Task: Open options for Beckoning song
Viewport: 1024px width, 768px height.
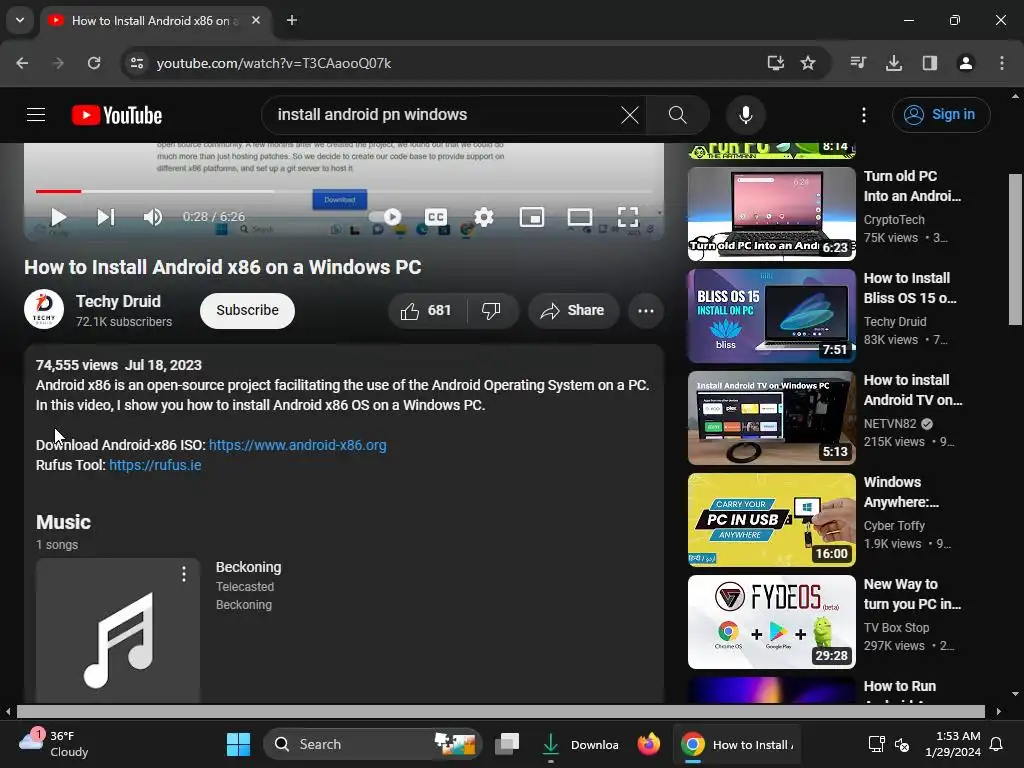Action: 184,574
